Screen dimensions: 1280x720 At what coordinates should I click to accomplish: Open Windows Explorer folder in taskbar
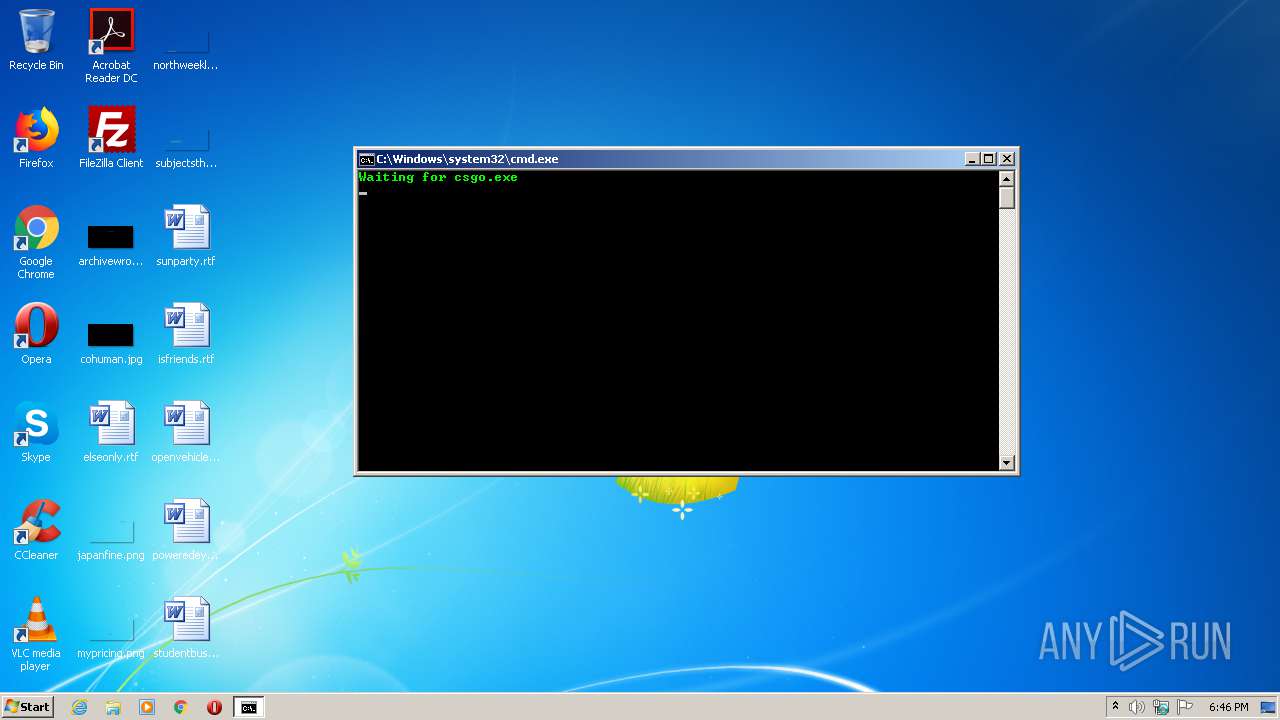113,707
